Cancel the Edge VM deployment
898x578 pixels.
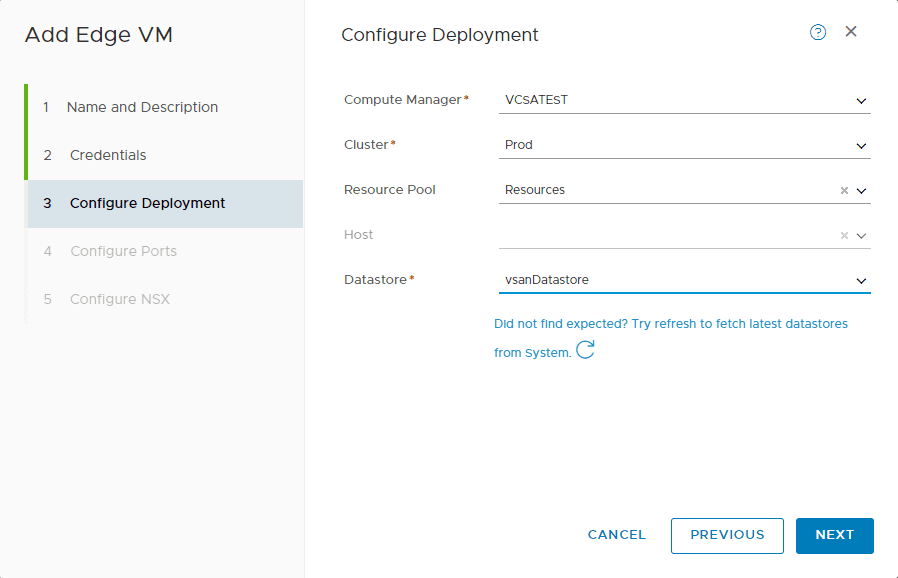click(616, 535)
